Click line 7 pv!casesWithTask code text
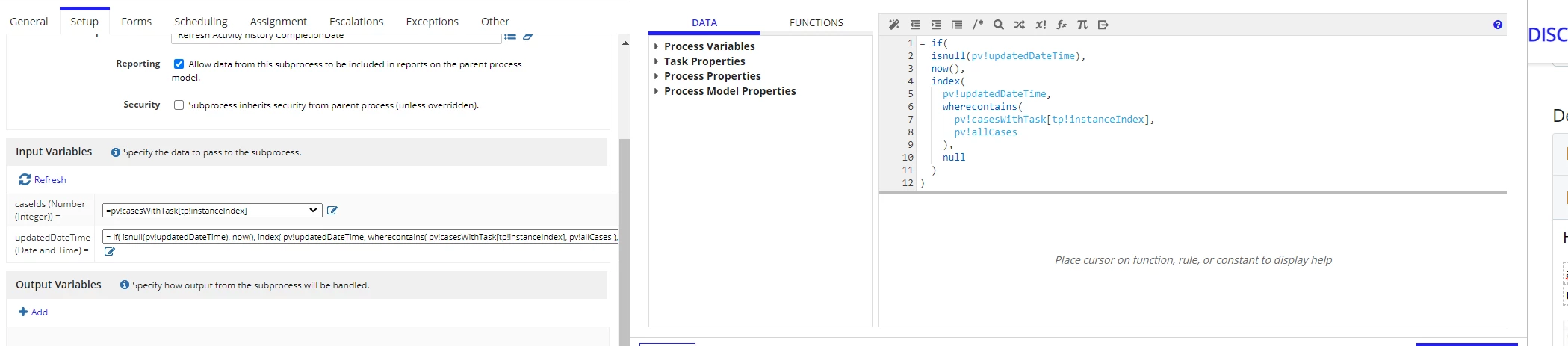Screen dimensions: 1568x346 click(1054, 120)
